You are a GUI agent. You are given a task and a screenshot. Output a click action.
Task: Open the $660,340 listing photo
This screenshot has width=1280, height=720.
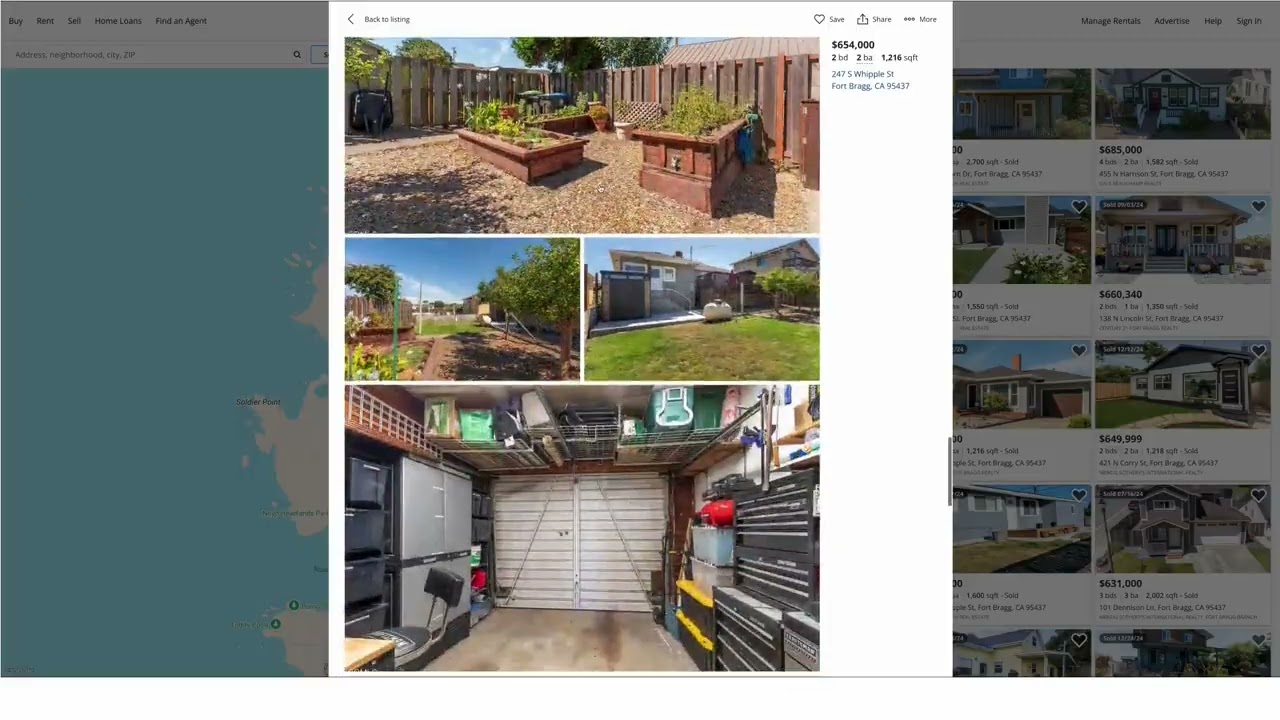point(1182,241)
